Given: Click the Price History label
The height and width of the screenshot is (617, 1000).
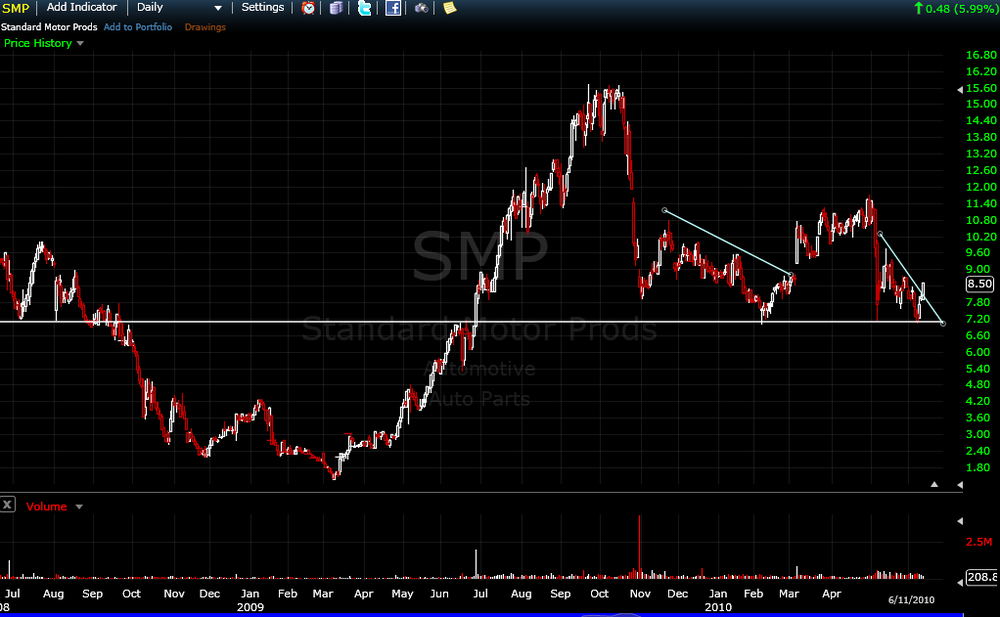Looking at the screenshot, I should (x=38, y=43).
